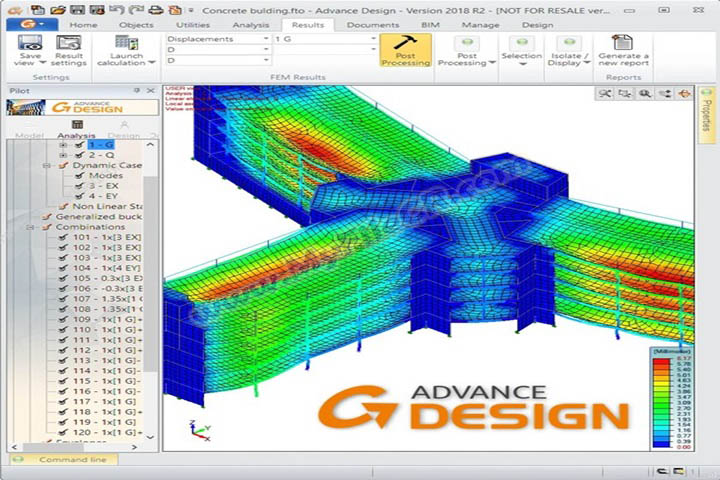Switch to the Home ribbon tab
The image size is (720, 480).
[x=83, y=25]
